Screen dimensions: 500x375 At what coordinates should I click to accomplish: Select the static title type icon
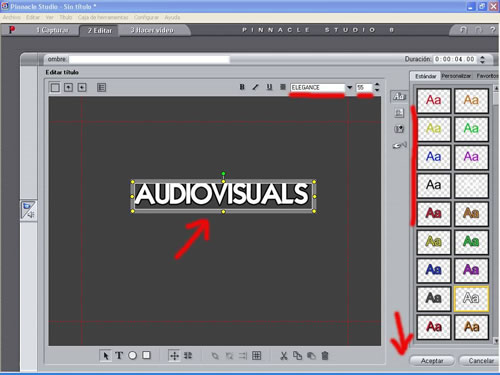pyautogui.click(x=55, y=88)
